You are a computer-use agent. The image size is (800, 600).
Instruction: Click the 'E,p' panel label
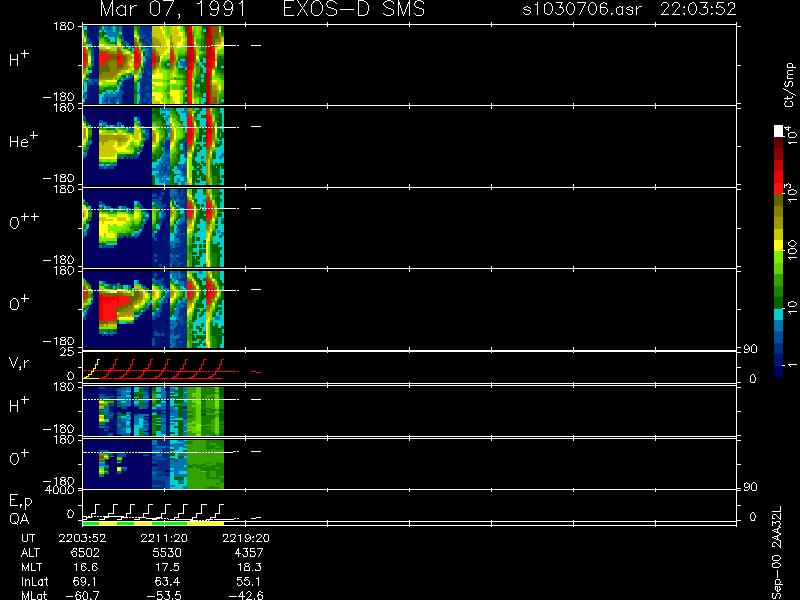point(20,501)
